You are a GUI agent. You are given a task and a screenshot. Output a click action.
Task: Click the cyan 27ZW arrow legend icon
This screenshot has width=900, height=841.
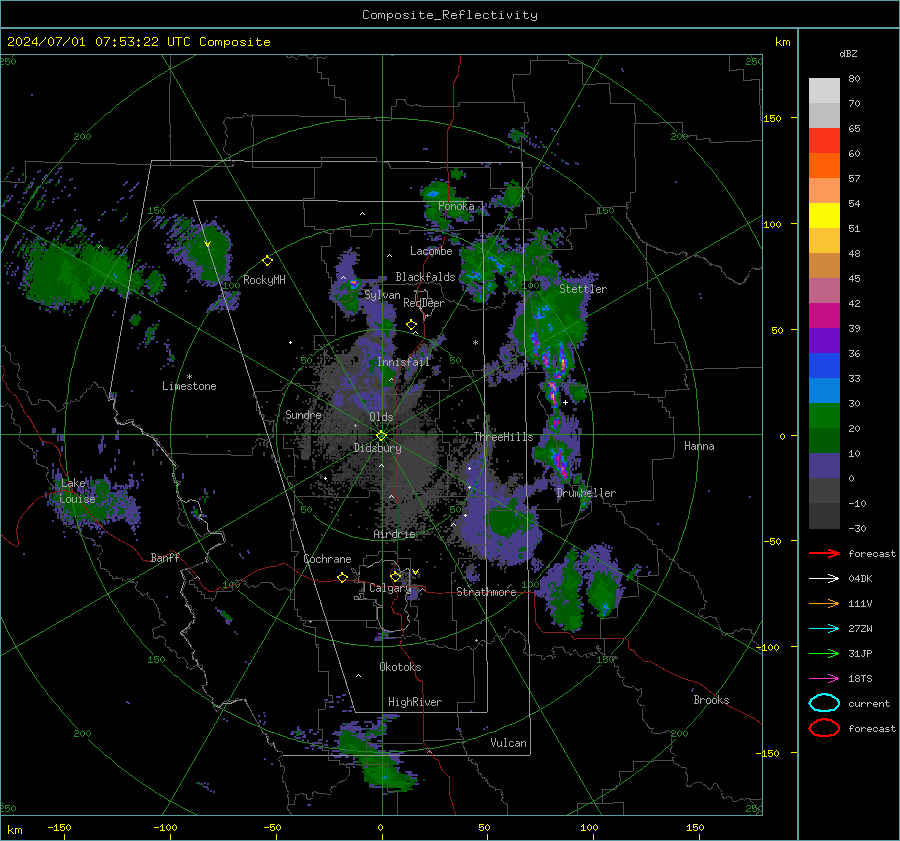click(824, 629)
